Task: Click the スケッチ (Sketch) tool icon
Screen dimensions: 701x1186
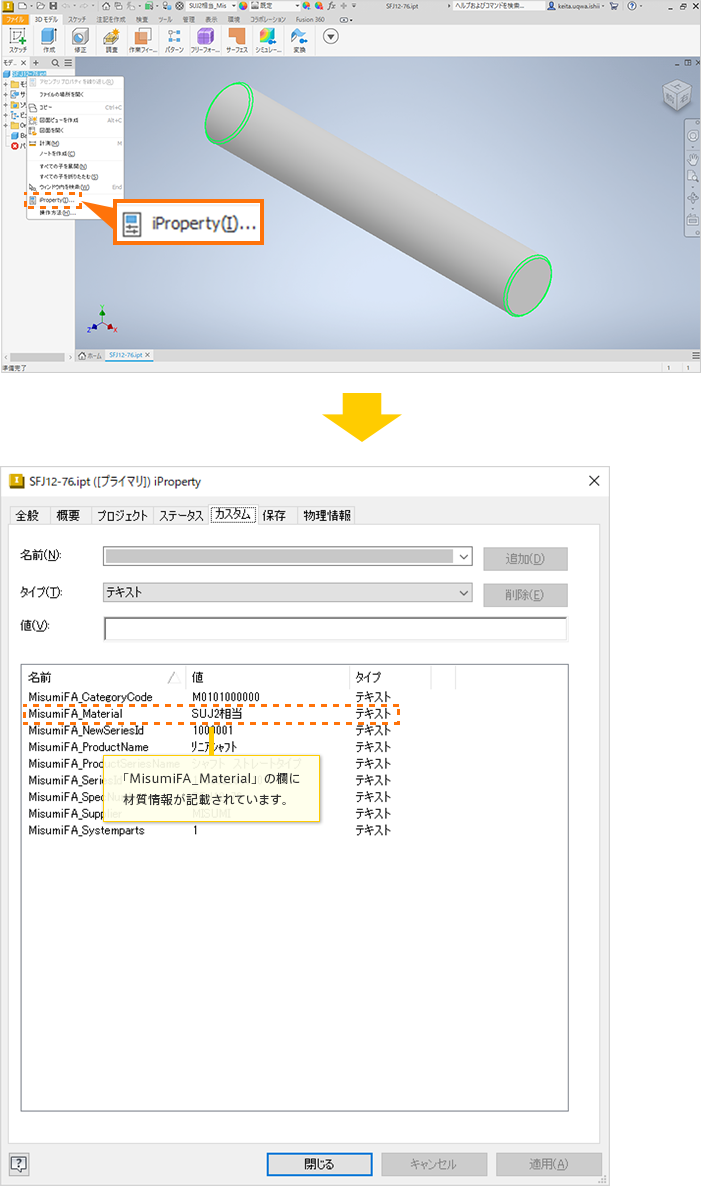Action: pyautogui.click(x=18, y=38)
